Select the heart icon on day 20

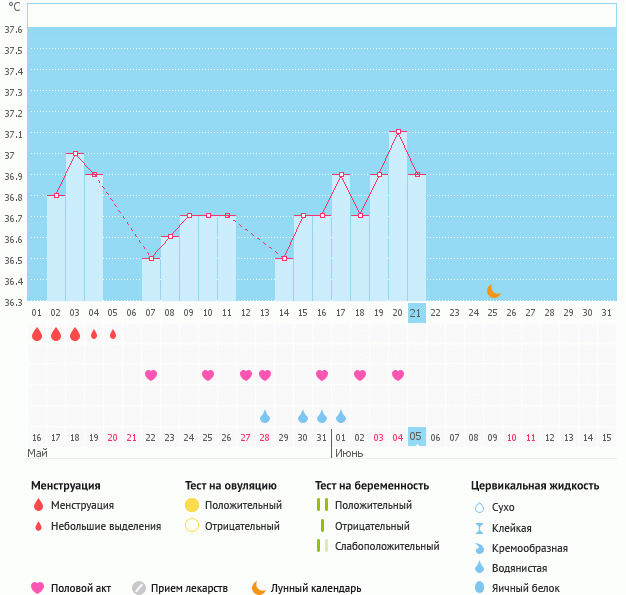click(x=398, y=375)
